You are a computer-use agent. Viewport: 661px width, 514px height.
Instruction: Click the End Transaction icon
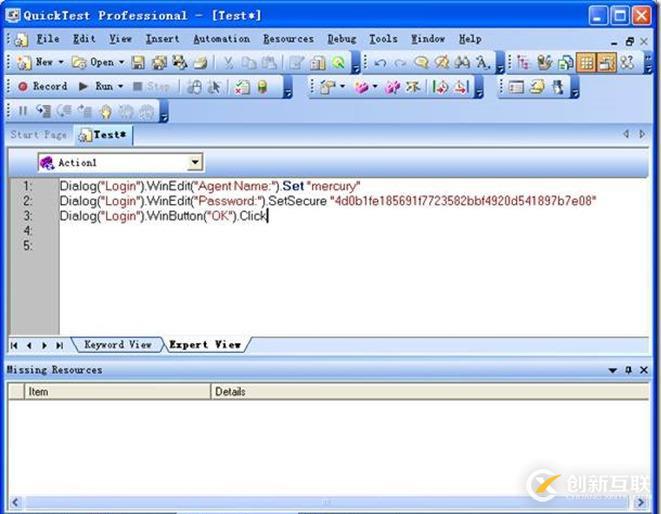tap(462, 87)
